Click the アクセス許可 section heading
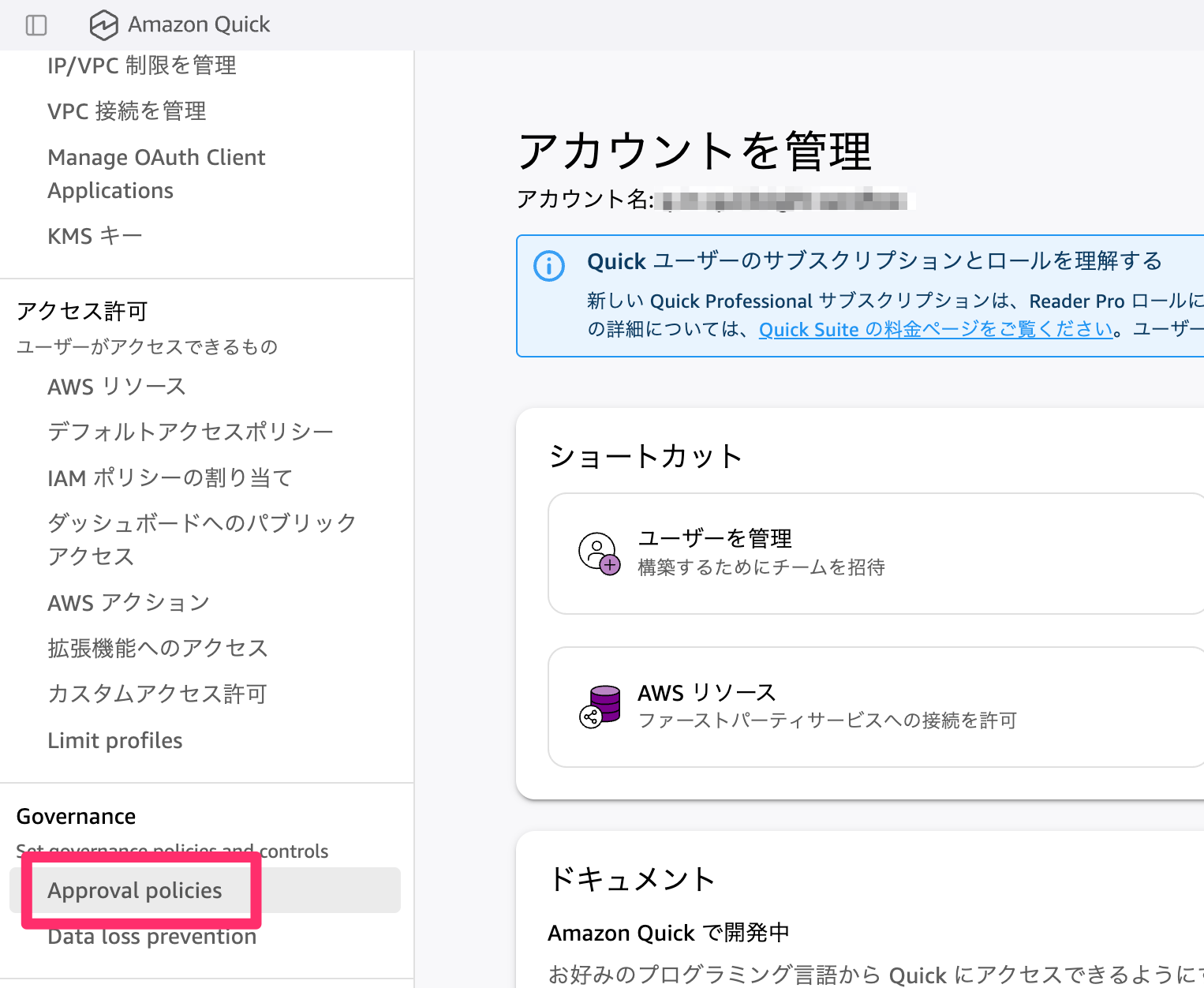The width and height of the screenshot is (1204, 988). tap(82, 311)
